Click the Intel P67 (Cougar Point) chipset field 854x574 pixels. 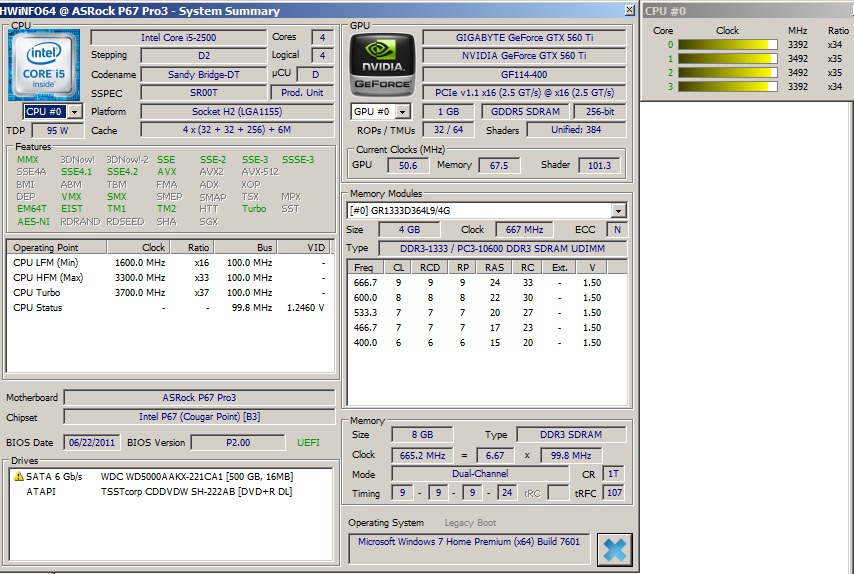199,417
